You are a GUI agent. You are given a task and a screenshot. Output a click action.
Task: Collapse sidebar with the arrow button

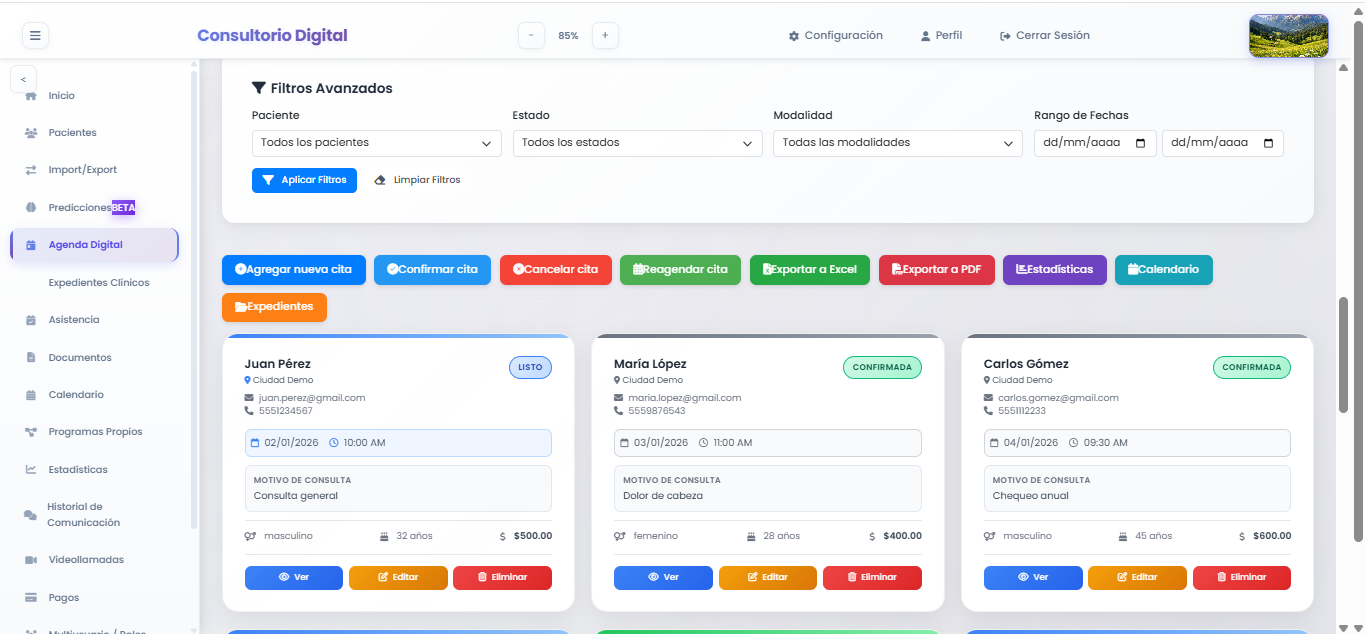point(22,79)
